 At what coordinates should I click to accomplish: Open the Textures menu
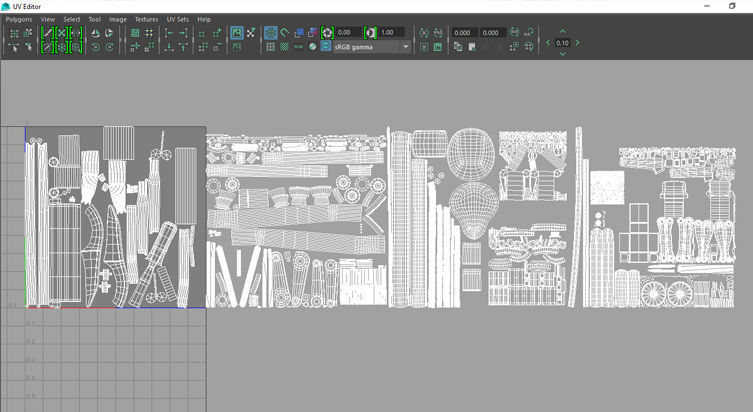146,19
